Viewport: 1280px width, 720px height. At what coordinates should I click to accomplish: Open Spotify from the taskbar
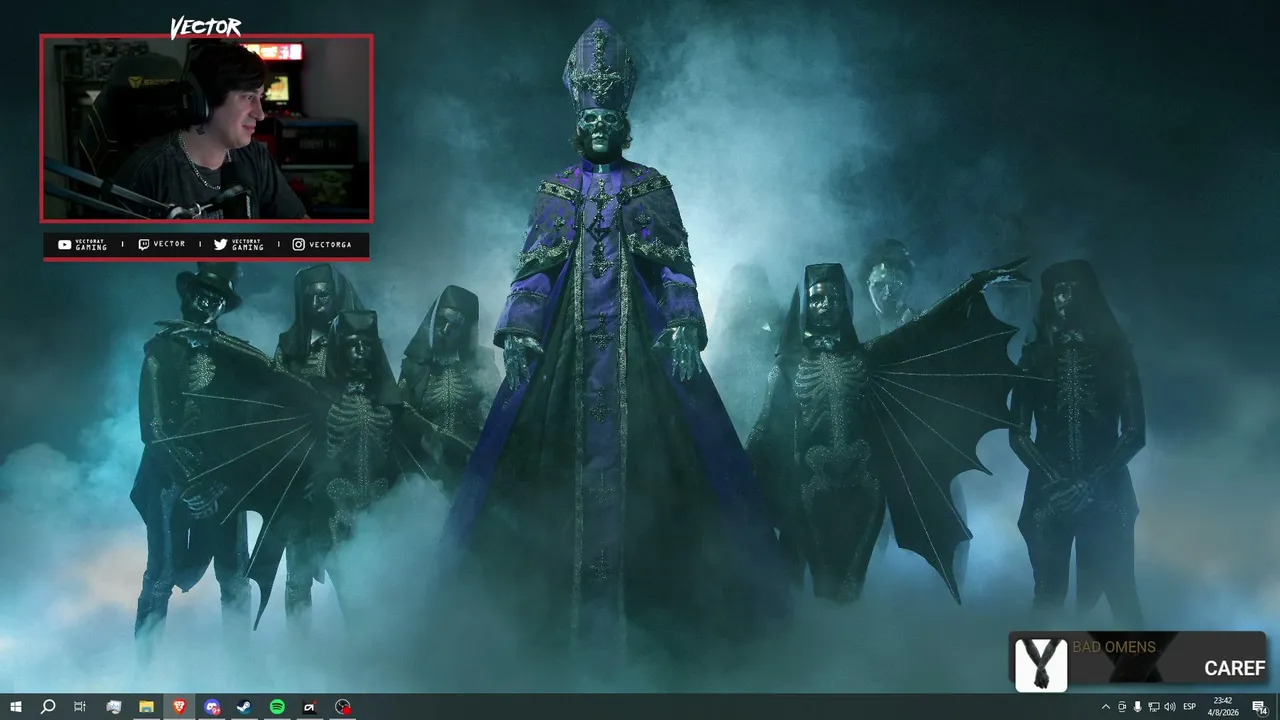[277, 707]
